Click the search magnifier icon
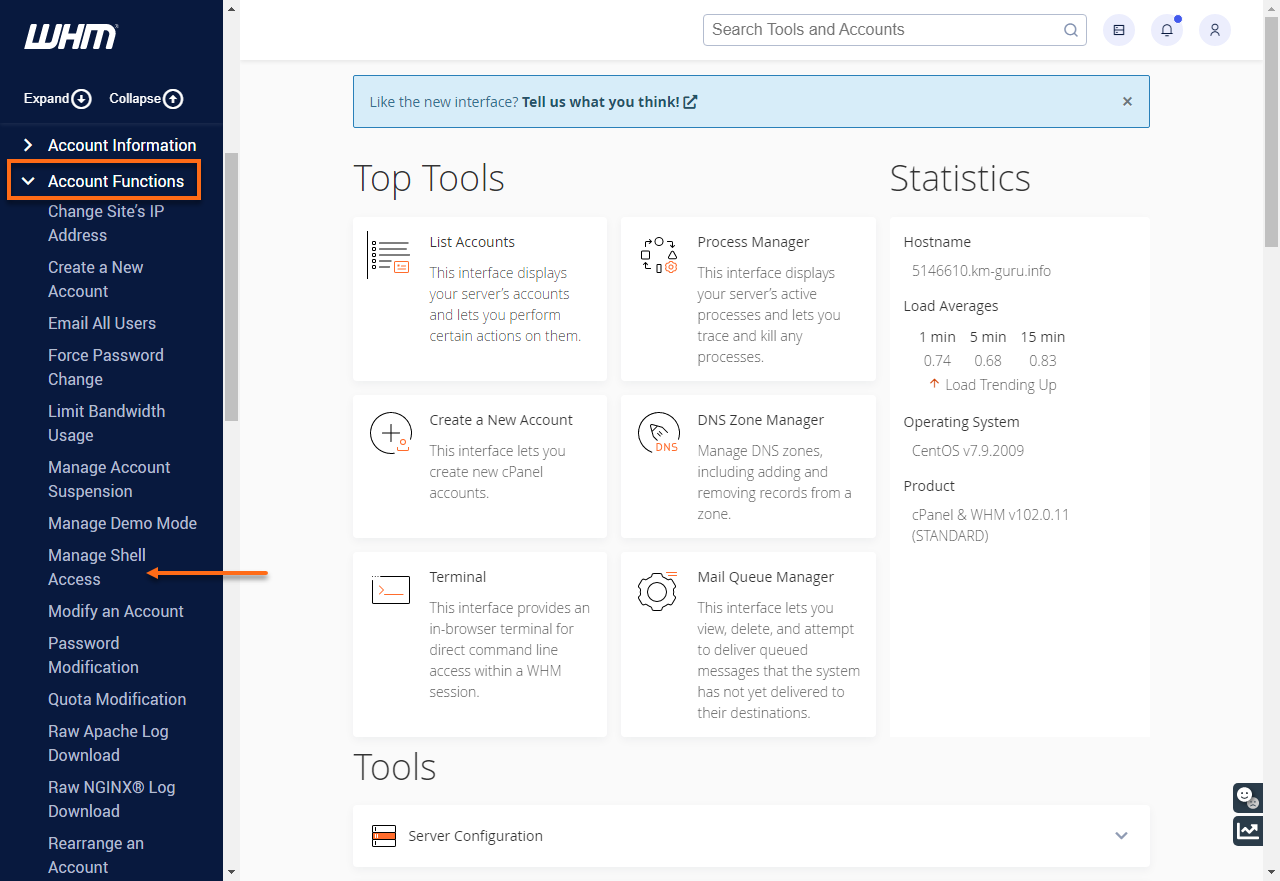This screenshot has width=1280, height=881. [x=1070, y=30]
